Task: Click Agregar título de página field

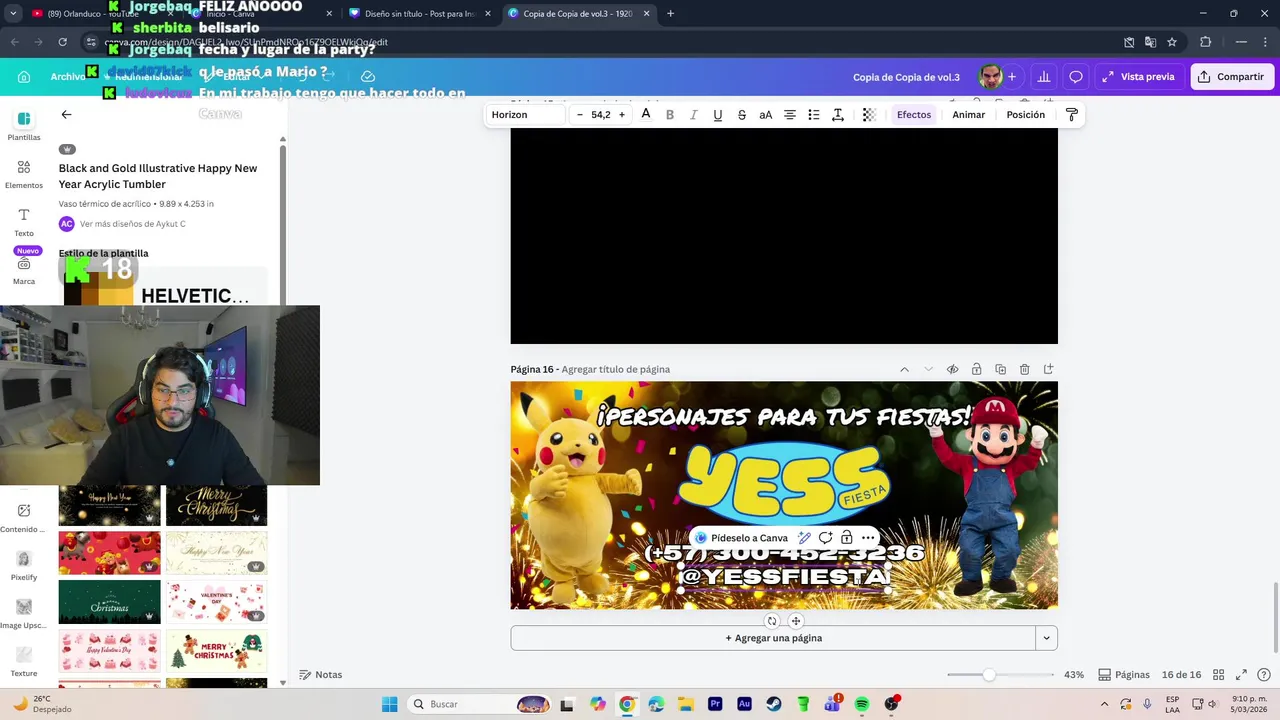Action: 616,369
